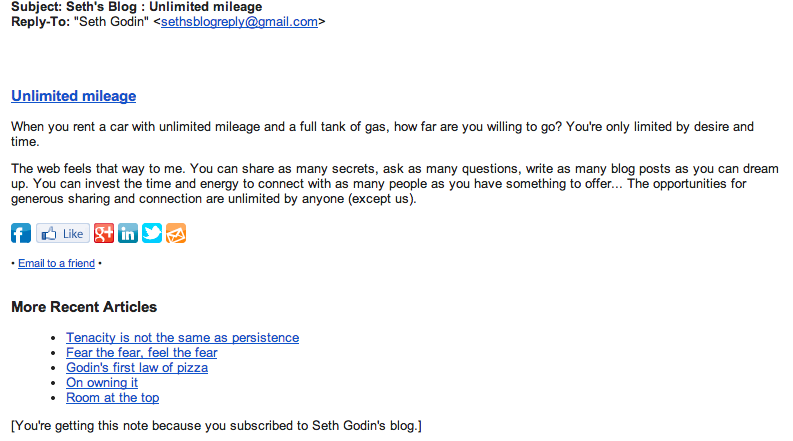
Task: Click the More Recent Articles heading
Action: coord(84,307)
